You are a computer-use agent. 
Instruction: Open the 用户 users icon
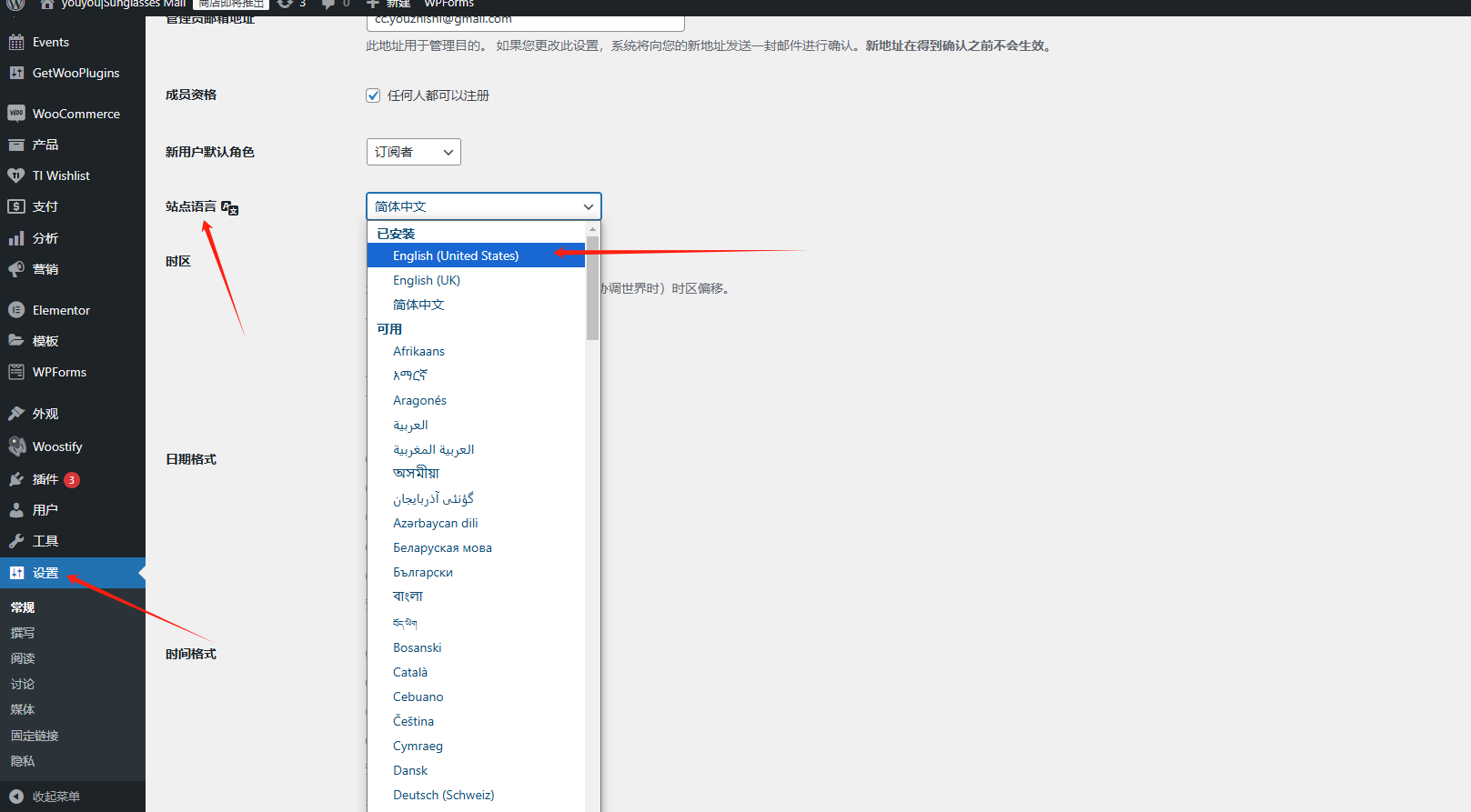[16, 510]
